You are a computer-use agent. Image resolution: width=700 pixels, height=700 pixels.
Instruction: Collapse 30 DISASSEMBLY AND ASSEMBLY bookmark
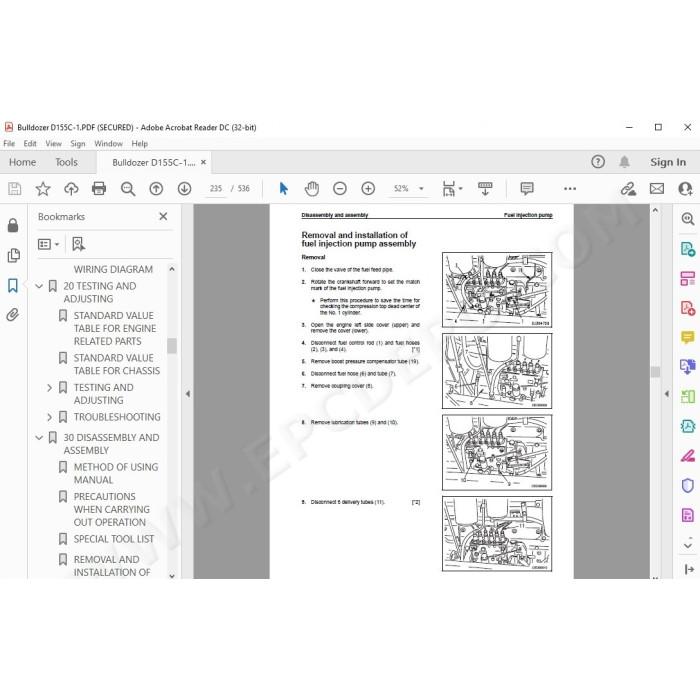39,438
